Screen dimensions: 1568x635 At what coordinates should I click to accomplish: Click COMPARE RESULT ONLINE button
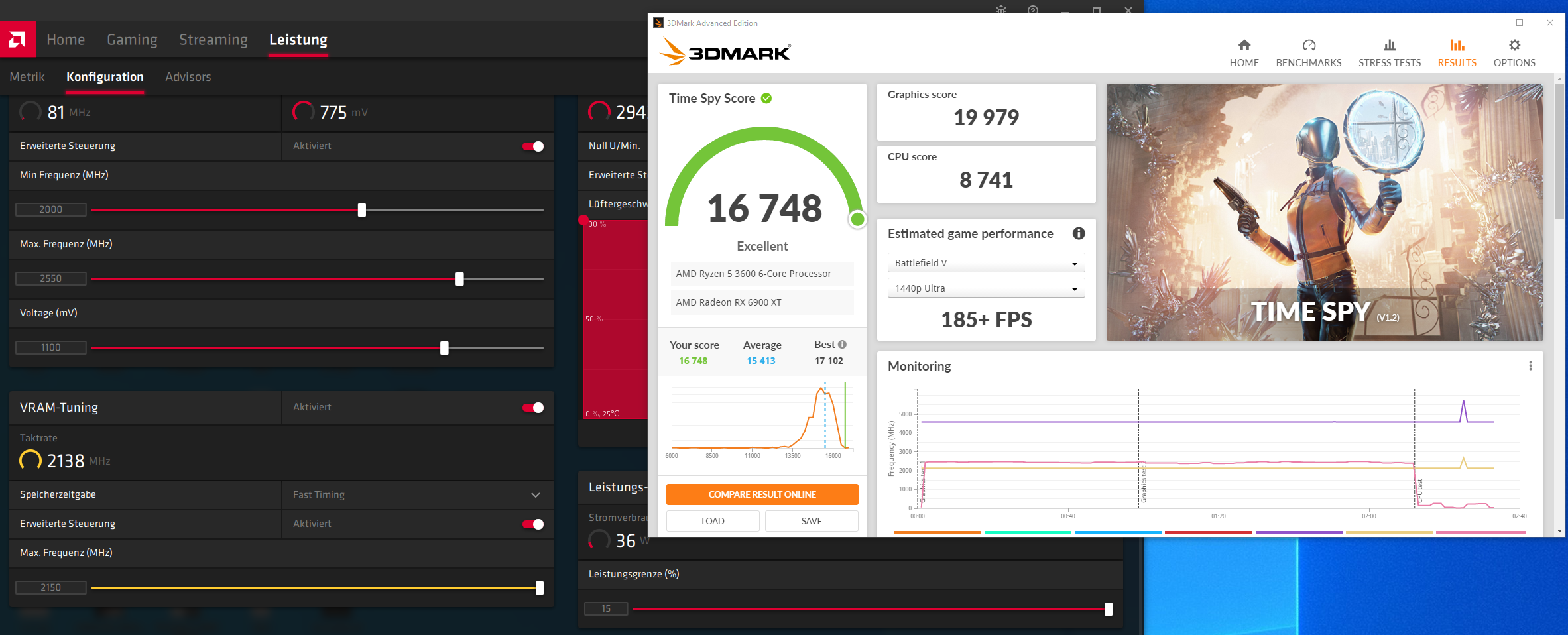762,494
